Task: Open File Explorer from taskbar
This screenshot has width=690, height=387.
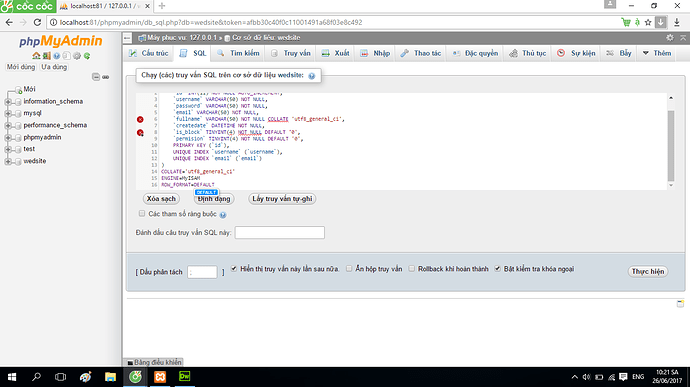Action: pos(110,377)
